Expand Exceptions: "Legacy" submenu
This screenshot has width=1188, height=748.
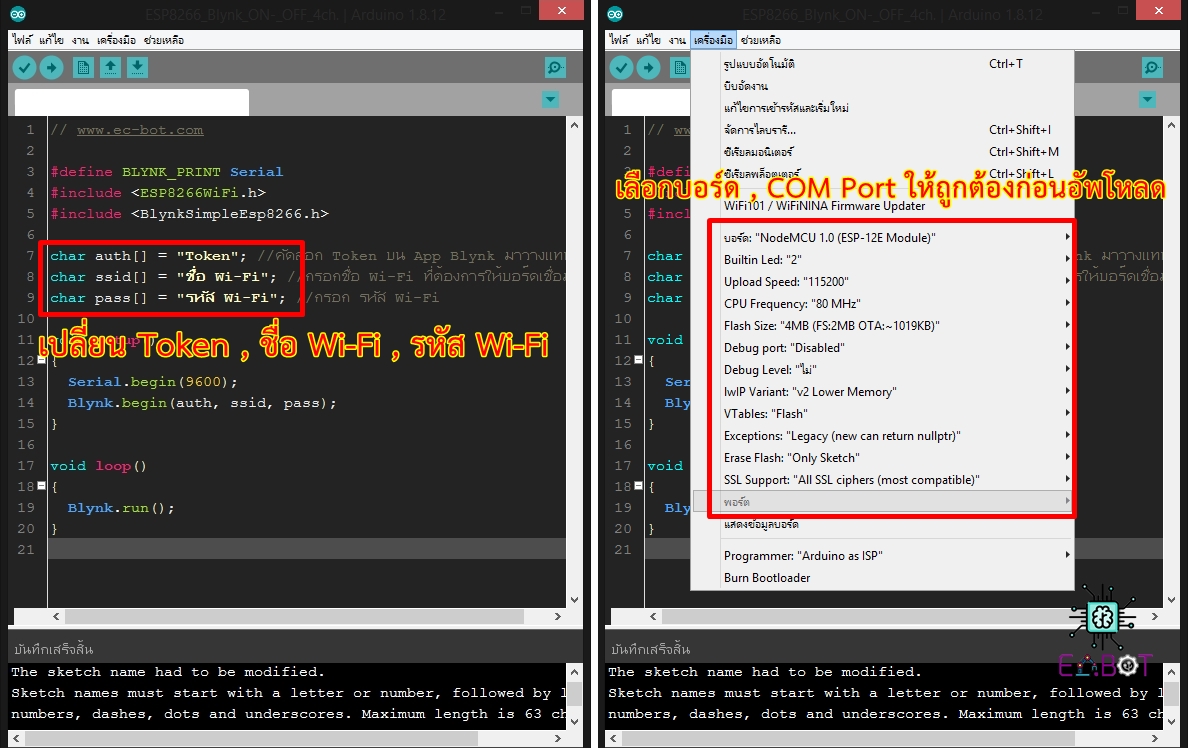[883, 435]
